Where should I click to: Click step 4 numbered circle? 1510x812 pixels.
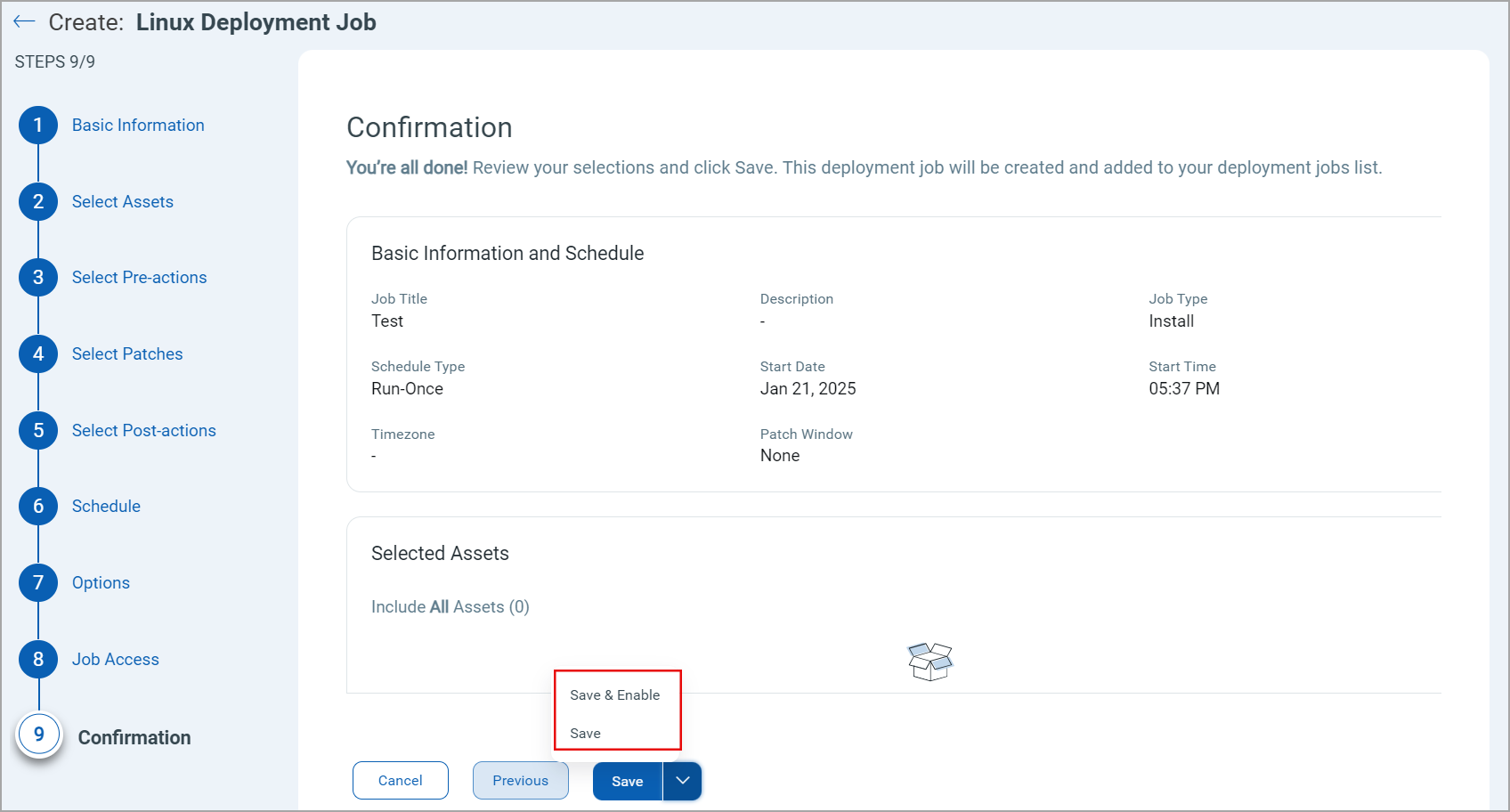pyautogui.click(x=38, y=354)
